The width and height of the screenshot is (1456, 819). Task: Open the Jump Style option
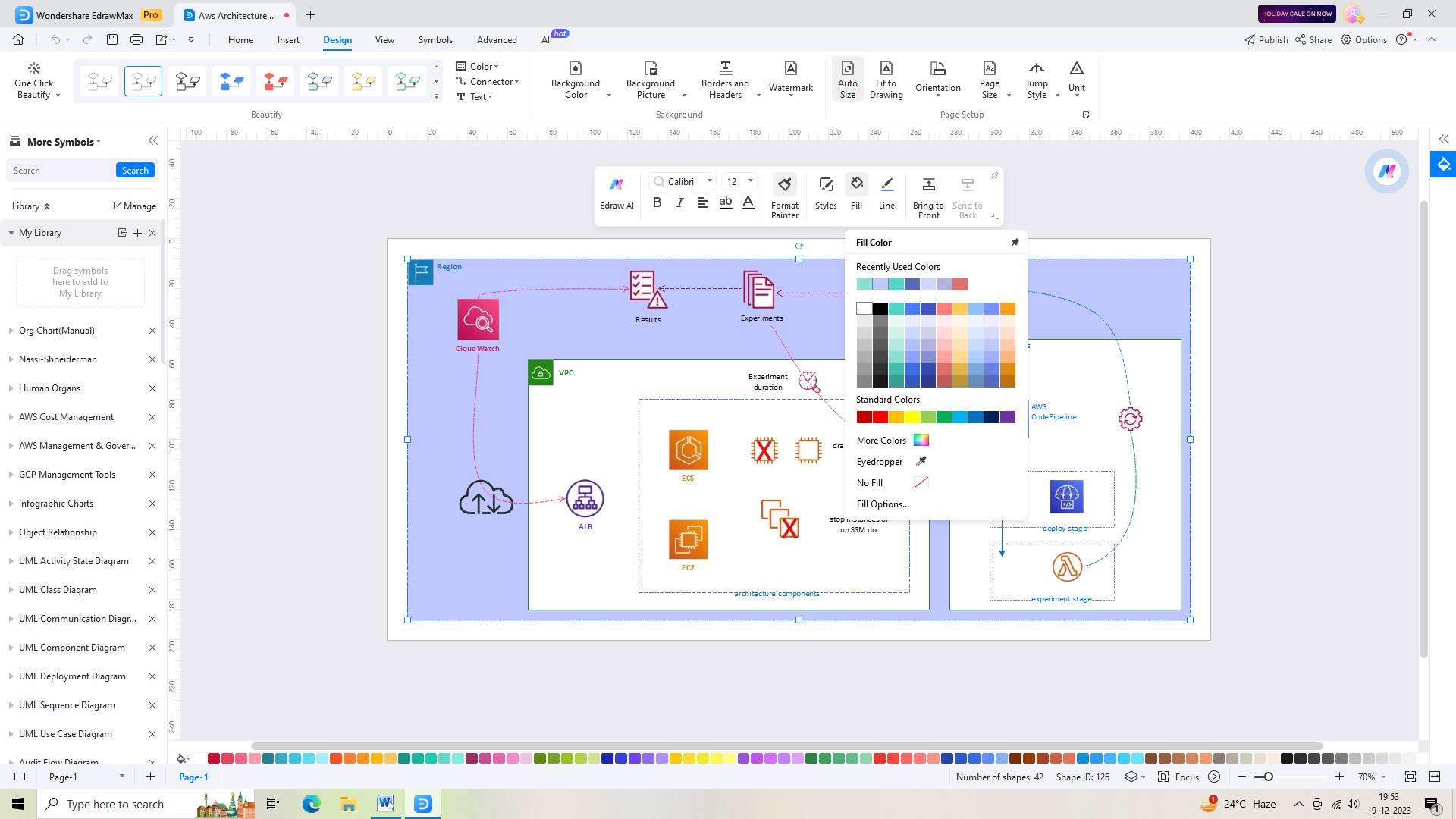pyautogui.click(x=1037, y=80)
